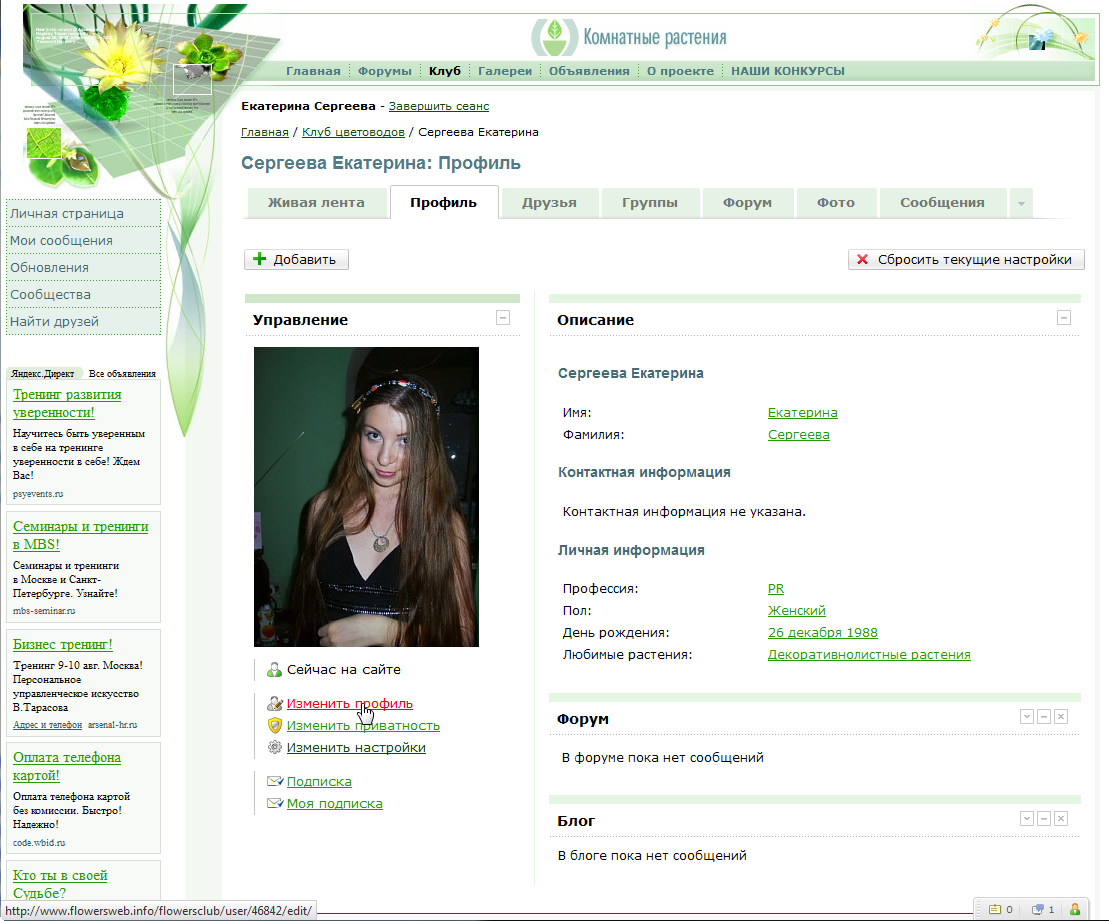The width and height of the screenshot is (1109, 921).
Task: Click the gear icon beside Изменить настройки
Action: tap(274, 748)
